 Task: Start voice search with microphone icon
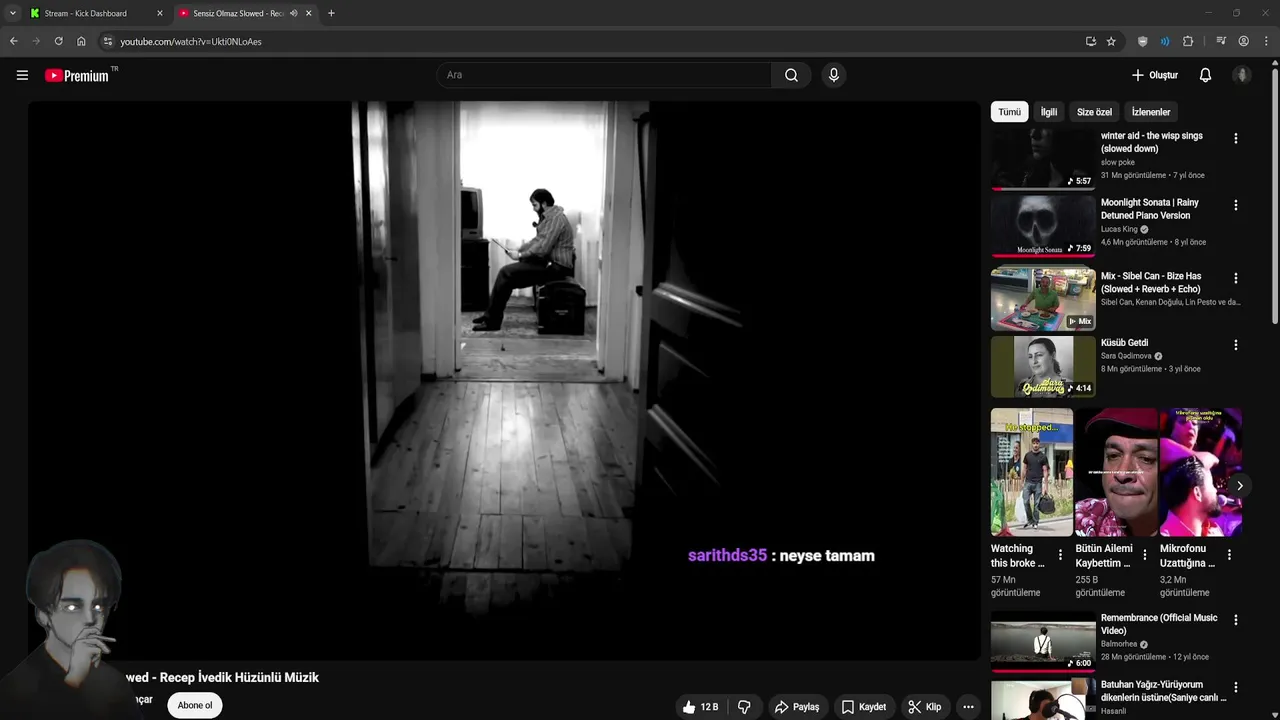coord(833,75)
